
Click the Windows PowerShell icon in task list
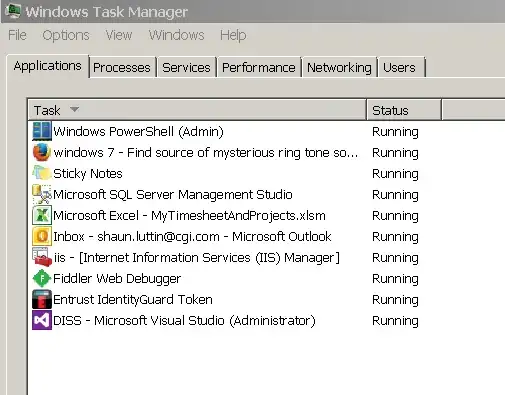[x=42, y=131]
